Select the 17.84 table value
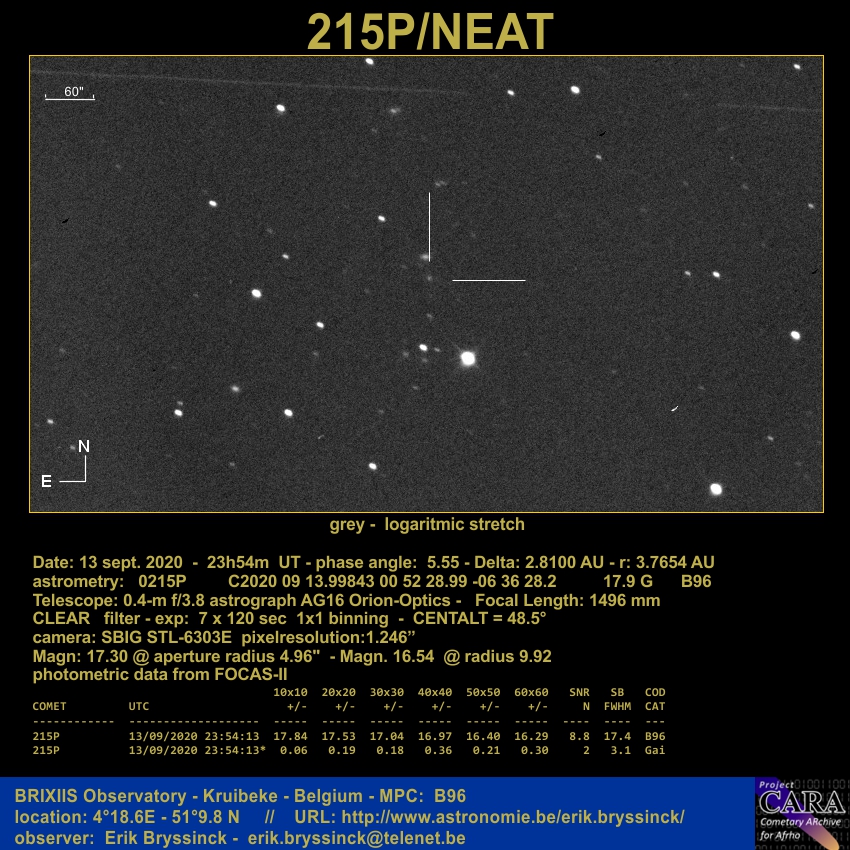Screen dimensions: 850x850 (x=290, y=736)
